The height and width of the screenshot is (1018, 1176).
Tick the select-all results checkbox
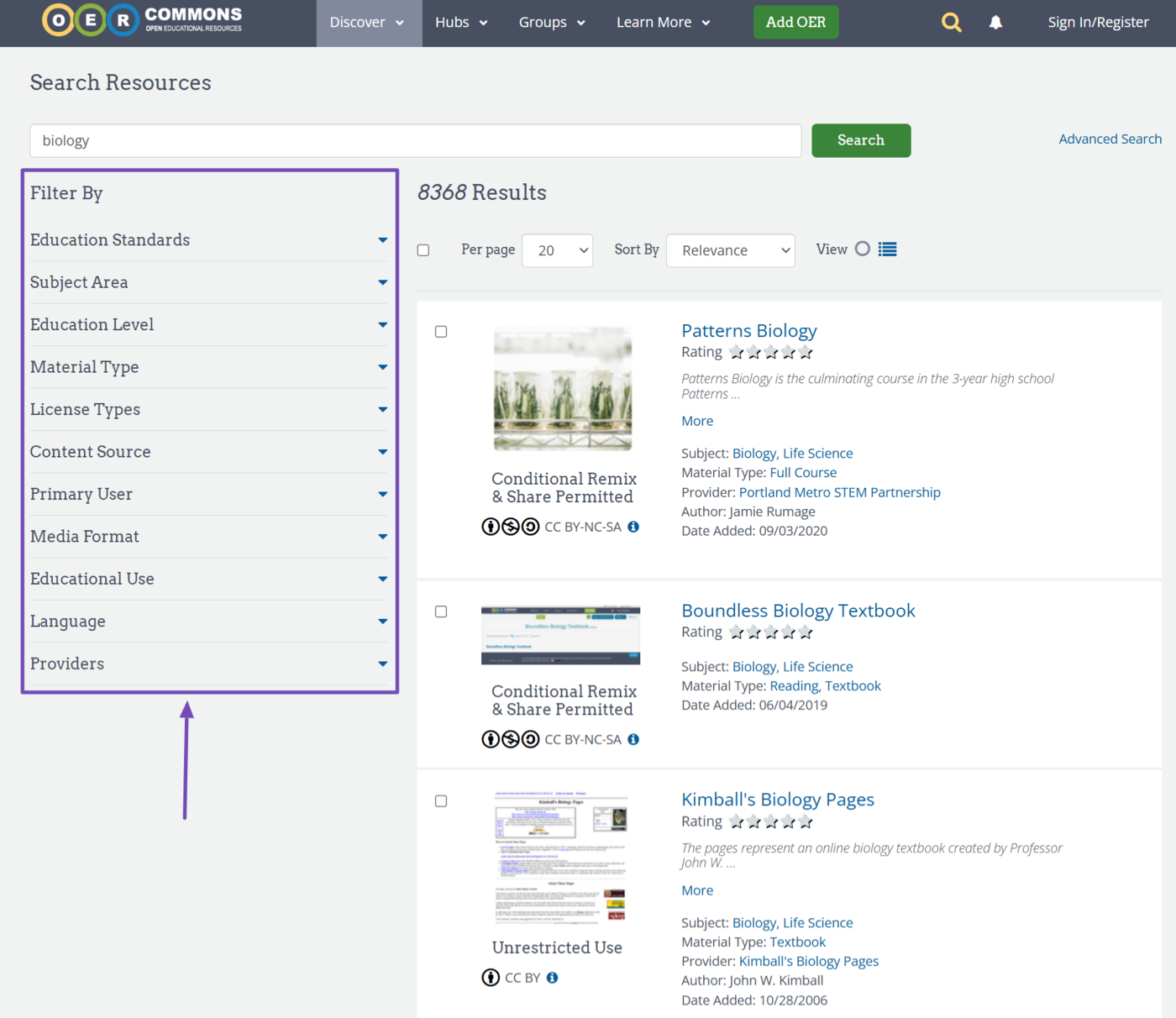pos(423,250)
